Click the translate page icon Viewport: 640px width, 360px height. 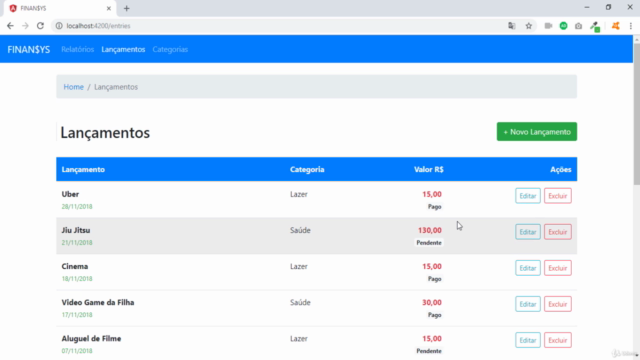(x=511, y=26)
